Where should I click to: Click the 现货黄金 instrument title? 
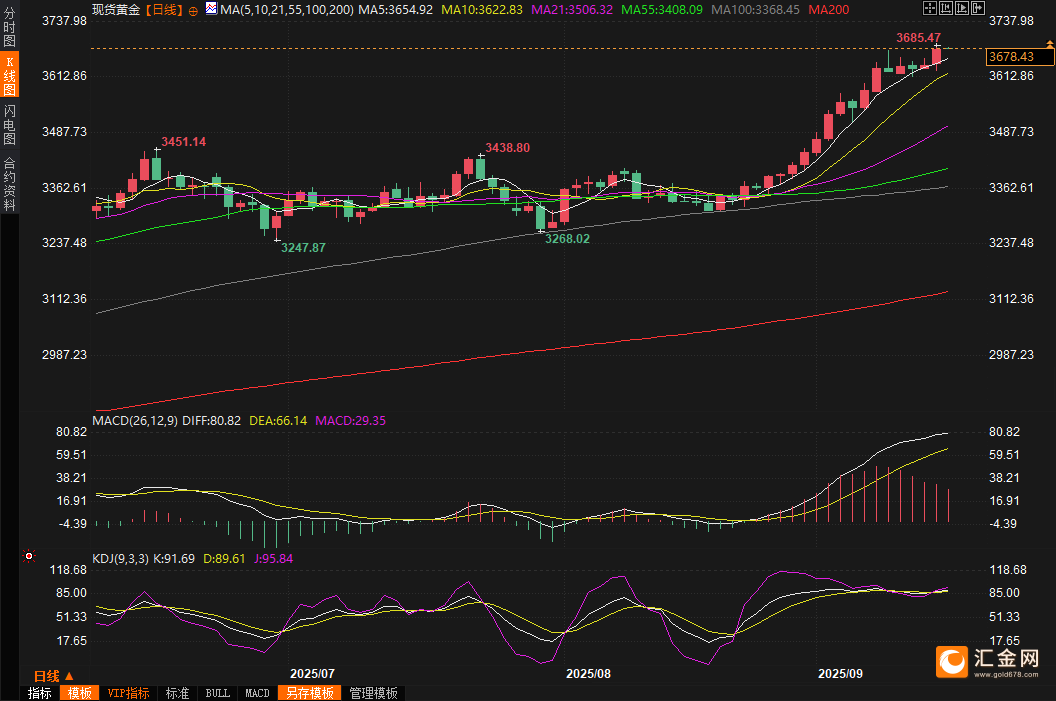click(x=116, y=9)
